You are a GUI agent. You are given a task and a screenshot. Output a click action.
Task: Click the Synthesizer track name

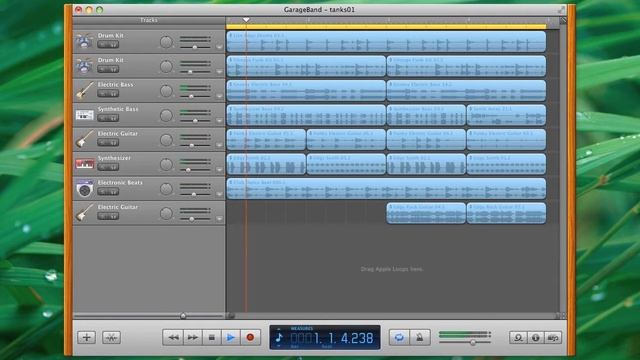click(114, 158)
